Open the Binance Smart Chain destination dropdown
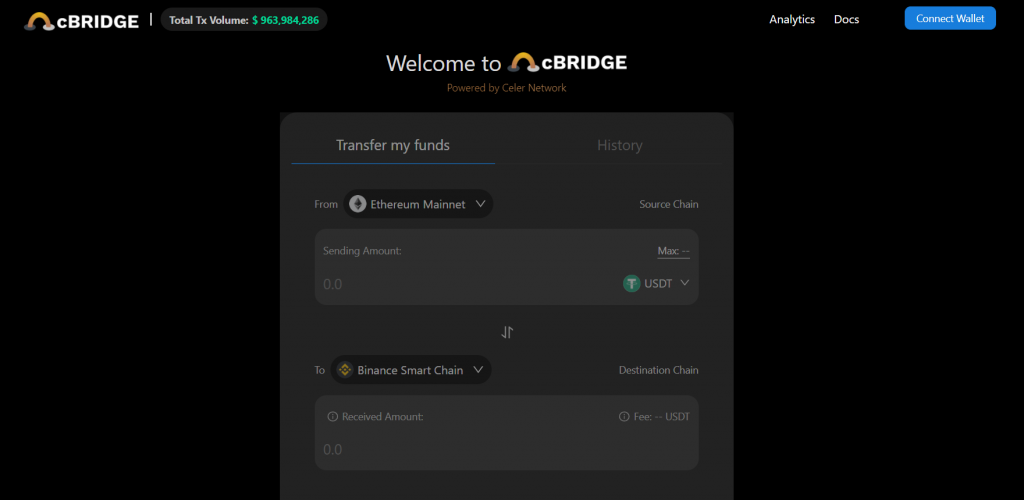The image size is (1024, 500). click(x=411, y=370)
